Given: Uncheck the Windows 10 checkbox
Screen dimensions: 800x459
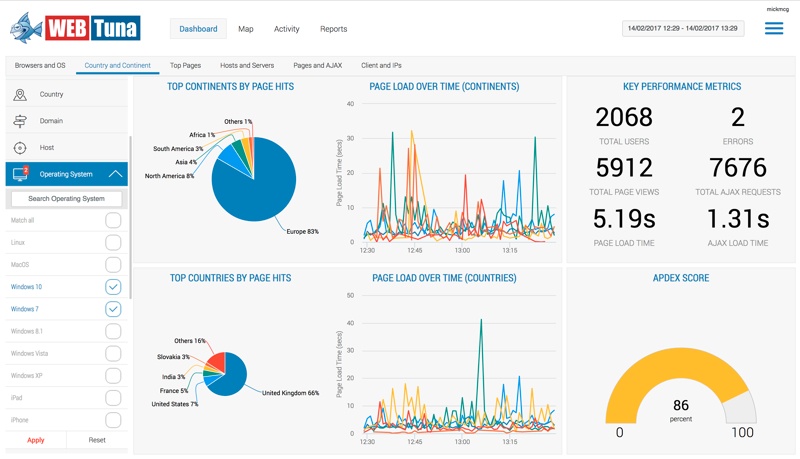Looking at the screenshot, I should point(113,287).
